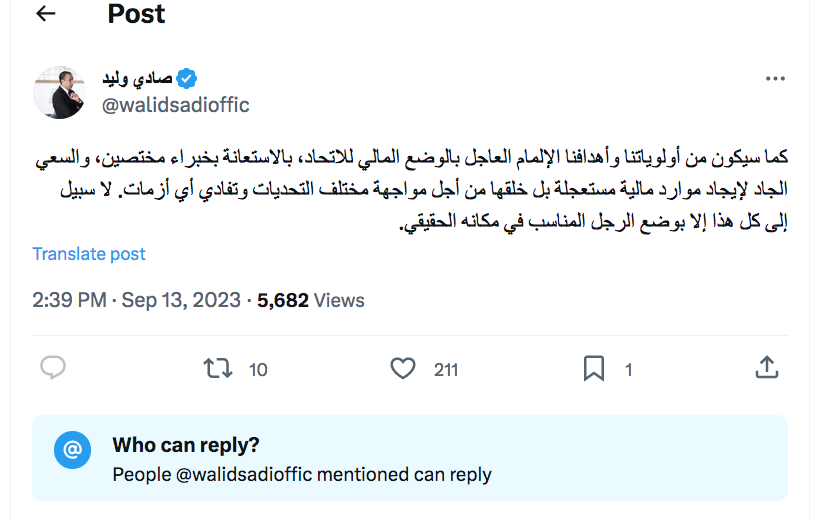Click the Translate post link
Screen dimensions: 814x522
click(x=89, y=254)
